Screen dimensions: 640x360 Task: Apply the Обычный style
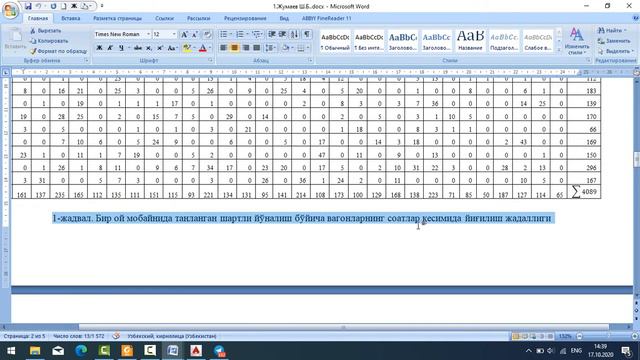[335, 41]
